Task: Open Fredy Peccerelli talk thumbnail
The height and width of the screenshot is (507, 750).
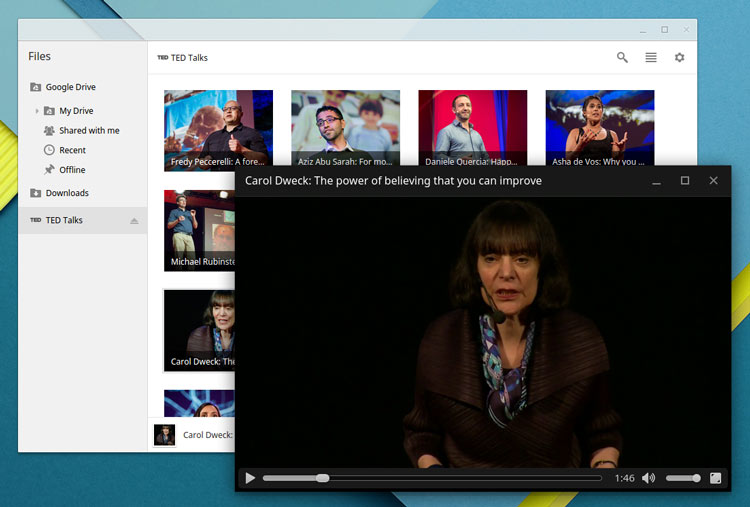Action: click(218, 130)
